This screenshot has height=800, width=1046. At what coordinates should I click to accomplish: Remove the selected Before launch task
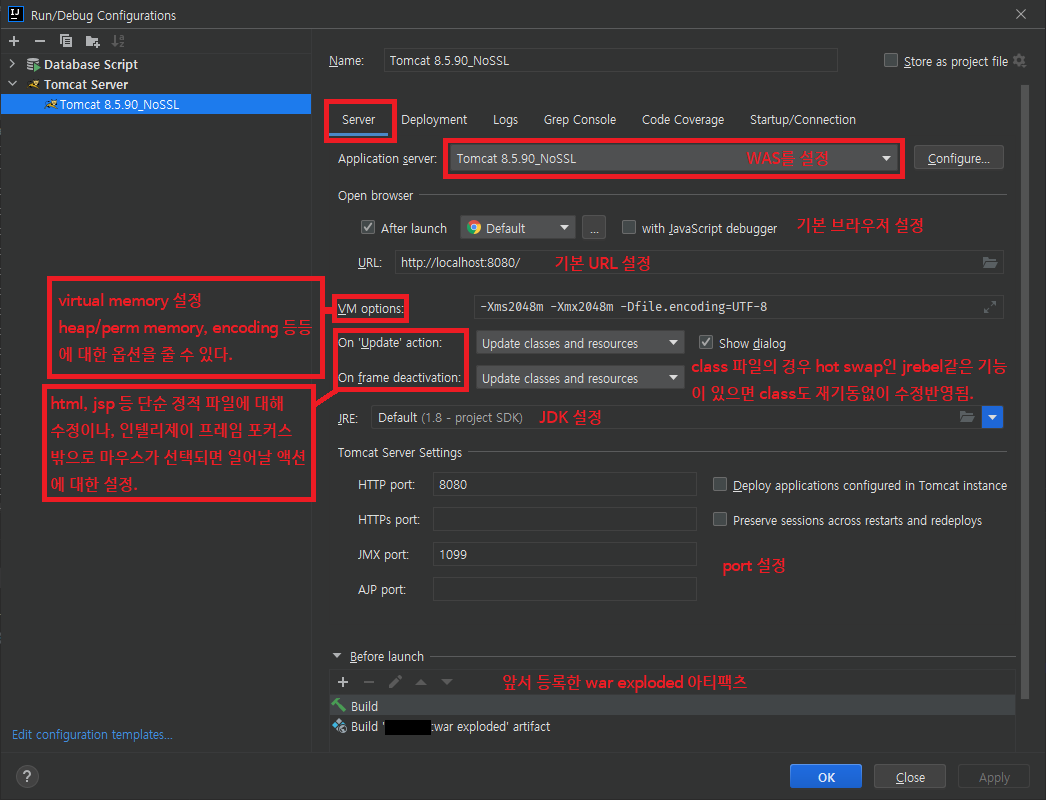click(369, 682)
